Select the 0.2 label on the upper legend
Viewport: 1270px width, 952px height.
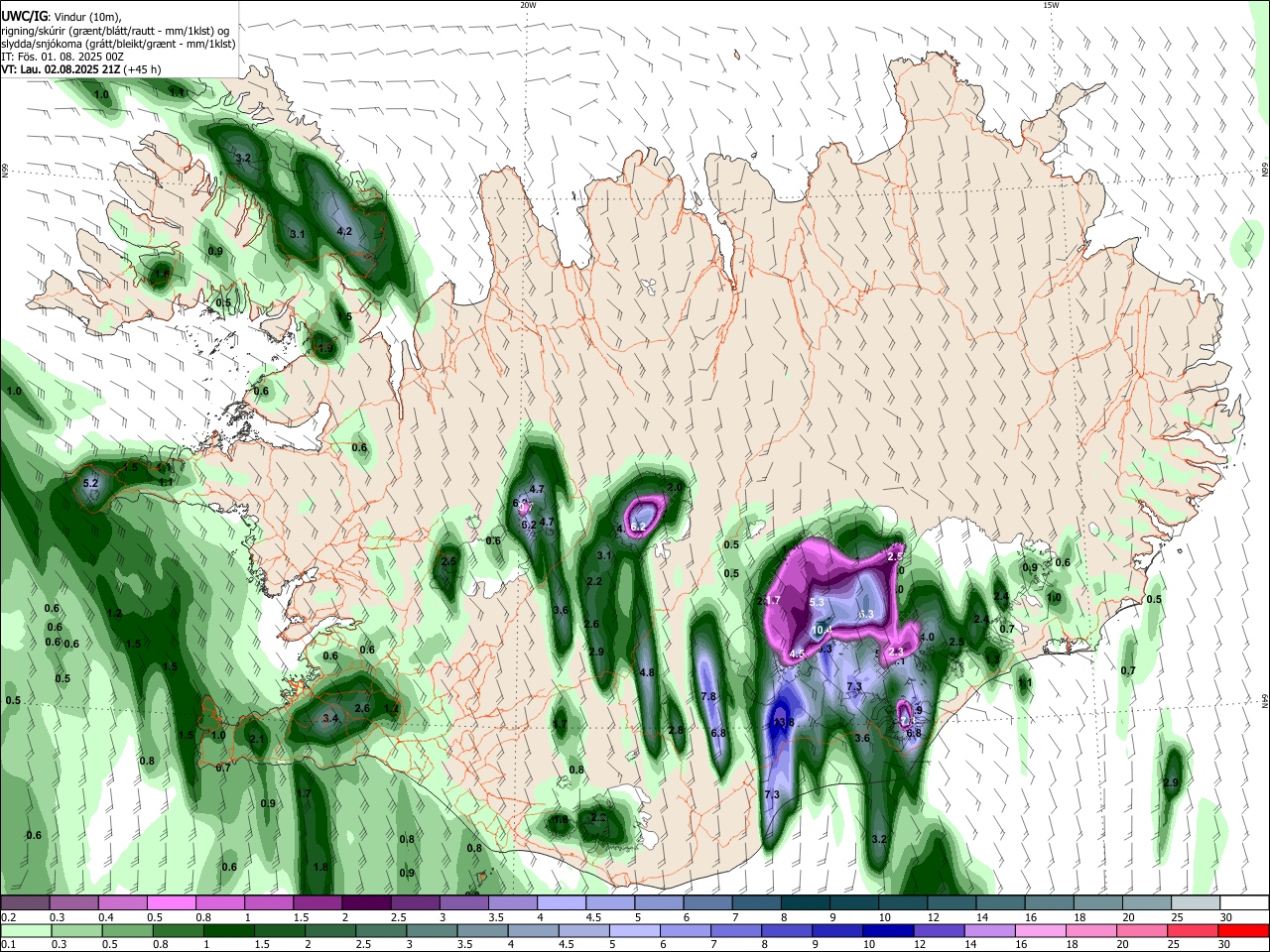(x=7, y=917)
